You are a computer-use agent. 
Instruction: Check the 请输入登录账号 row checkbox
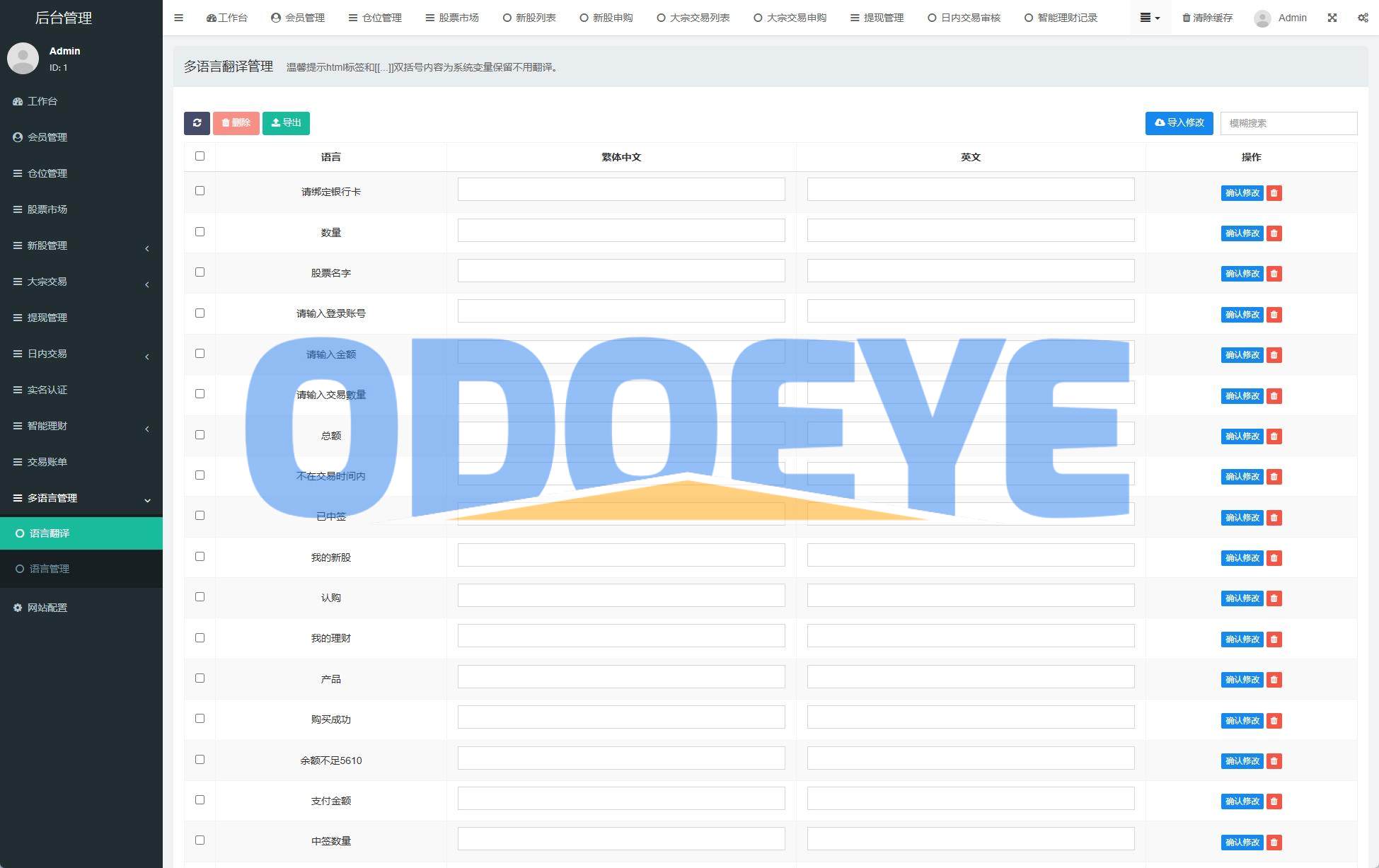point(200,313)
